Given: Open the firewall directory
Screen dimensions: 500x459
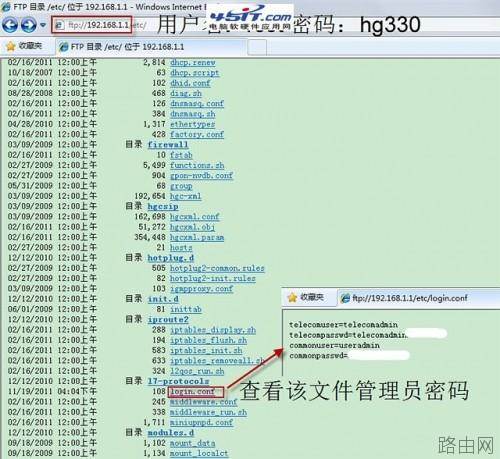Looking at the screenshot, I should 168,145.
